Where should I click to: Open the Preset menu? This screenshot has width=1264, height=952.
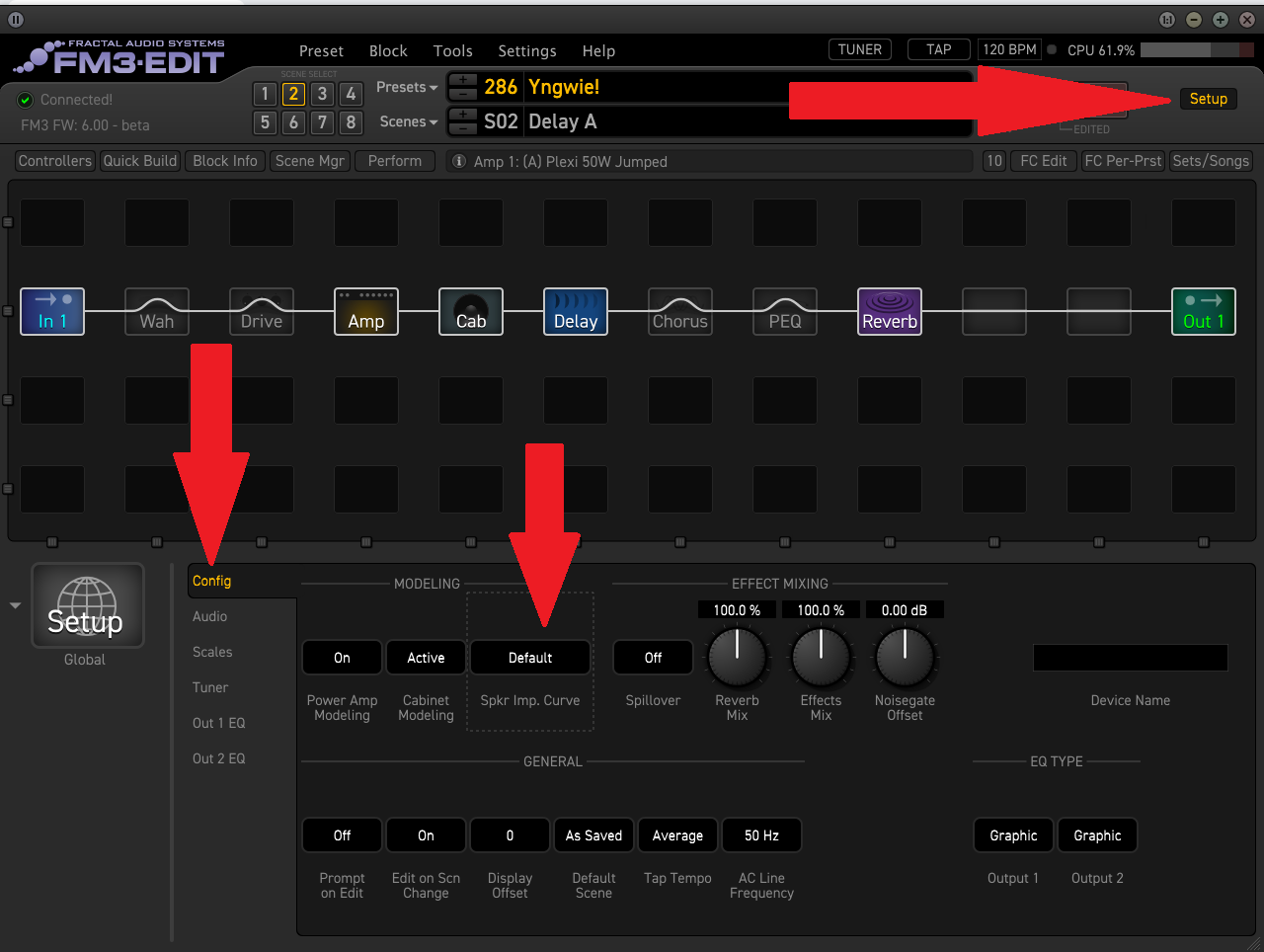(321, 51)
